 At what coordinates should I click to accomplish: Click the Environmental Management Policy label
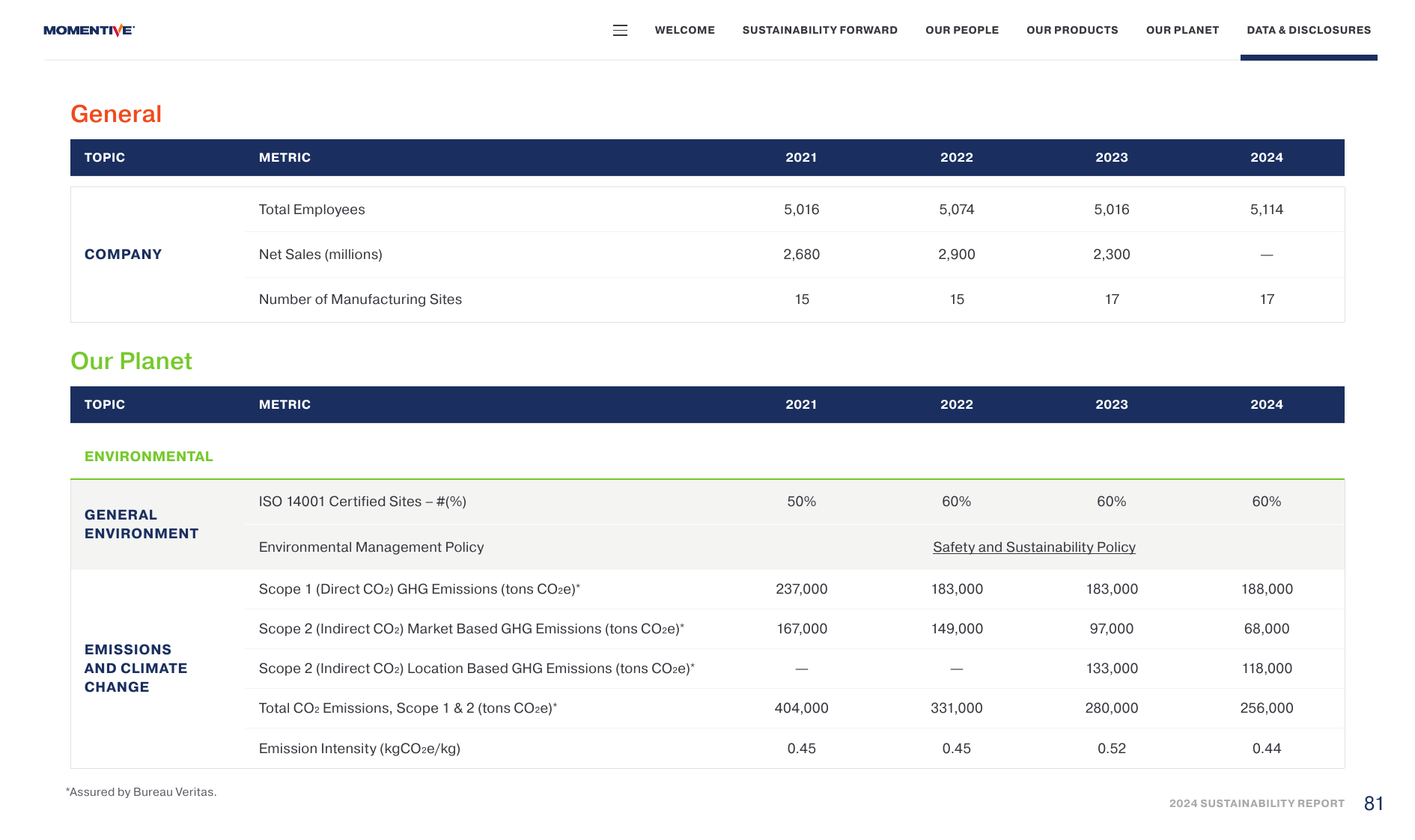coord(371,547)
